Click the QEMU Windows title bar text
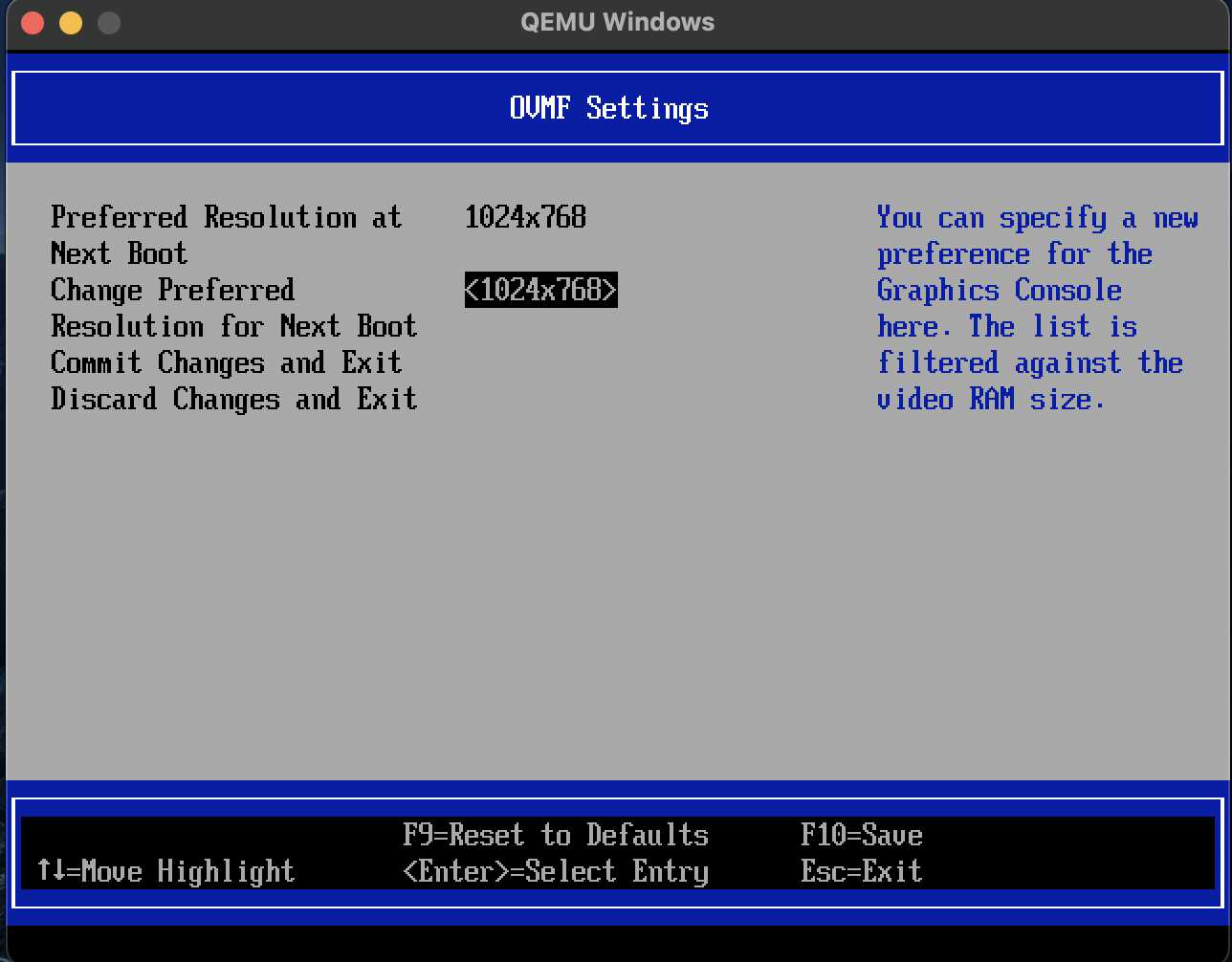Viewport: 1232px width, 962px height. (617, 22)
